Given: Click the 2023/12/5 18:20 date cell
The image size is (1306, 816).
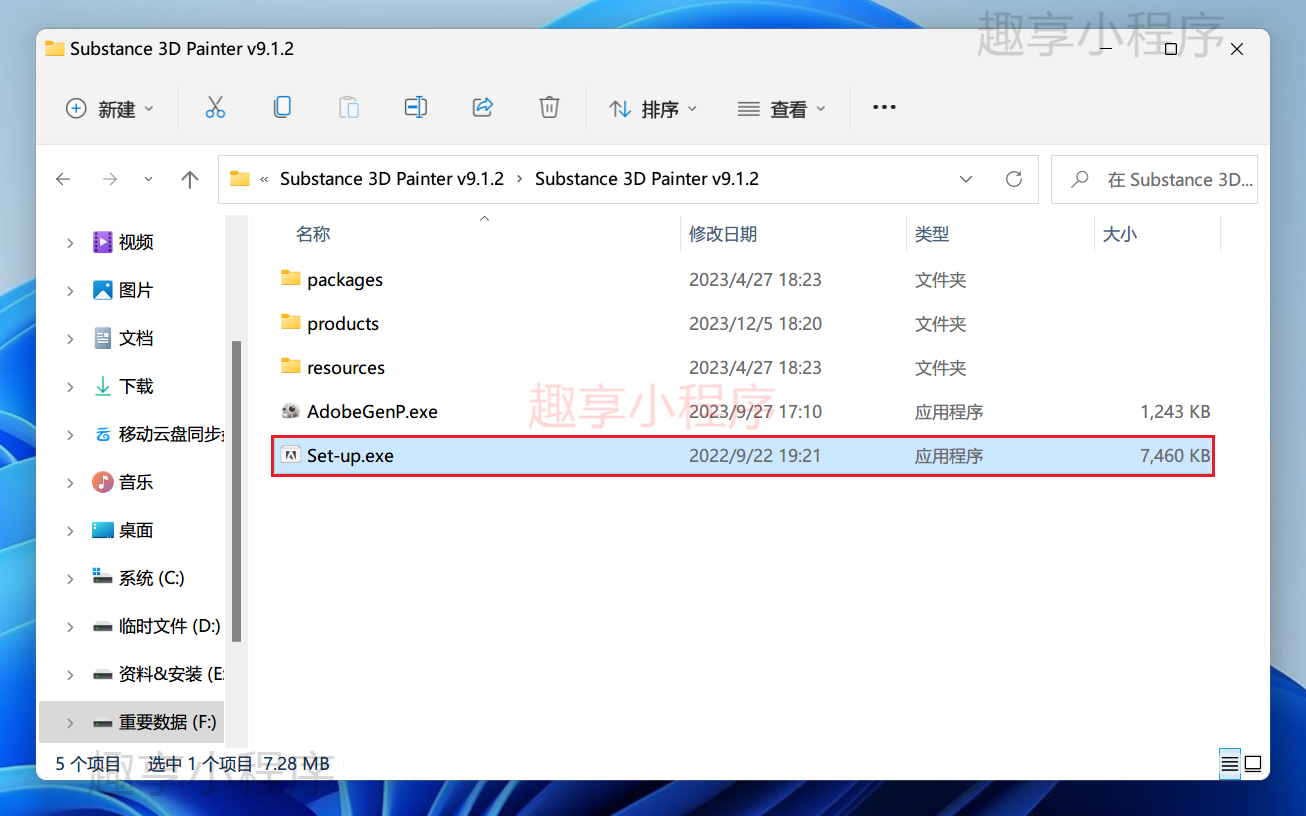Looking at the screenshot, I should pos(755,323).
